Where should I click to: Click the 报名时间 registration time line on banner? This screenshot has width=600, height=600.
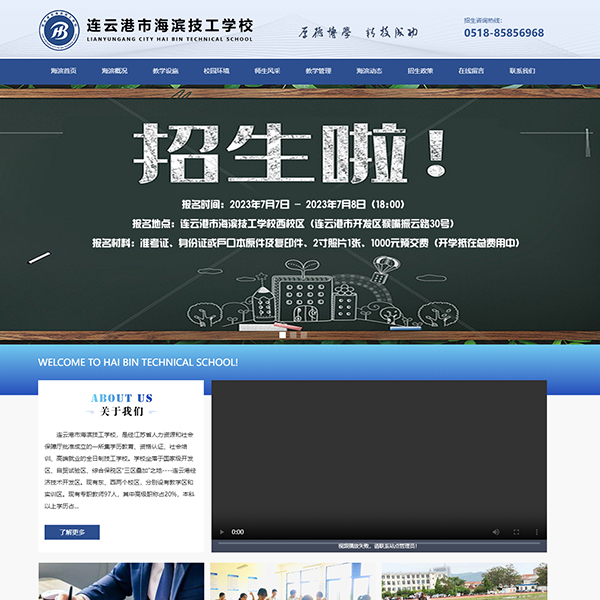tap(293, 204)
